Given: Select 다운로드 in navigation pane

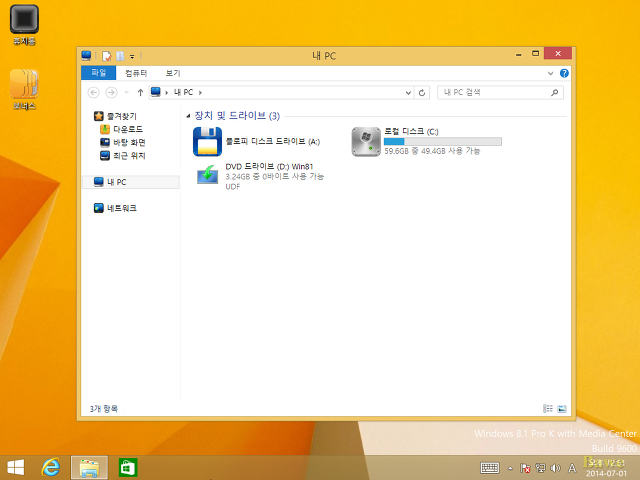Looking at the screenshot, I should click(121, 129).
